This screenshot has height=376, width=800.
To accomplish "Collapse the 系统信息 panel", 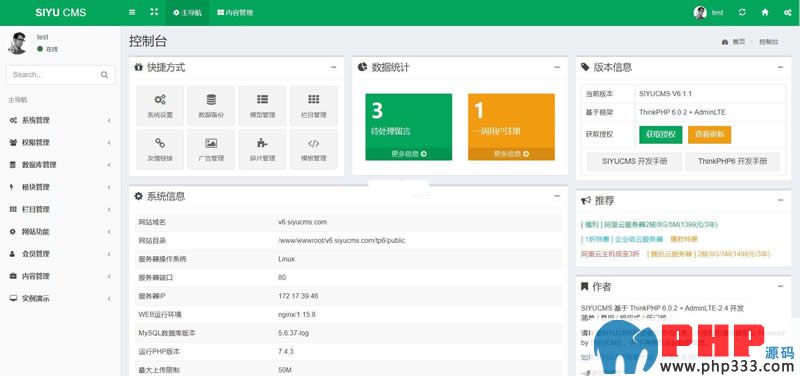I will coord(557,196).
